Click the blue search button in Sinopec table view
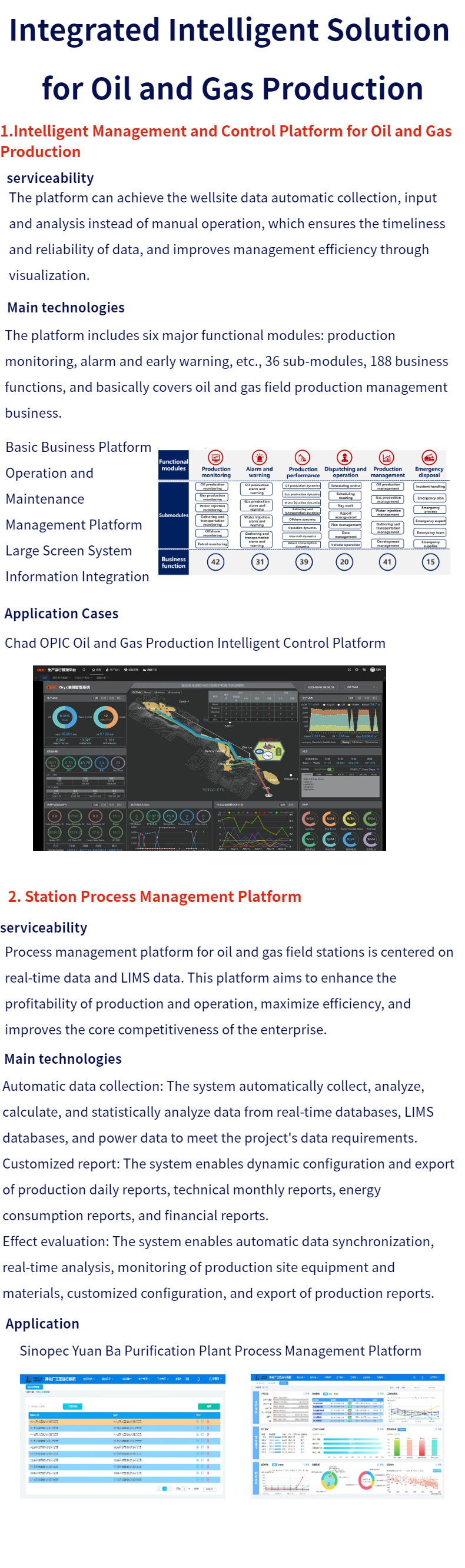 72,1406
